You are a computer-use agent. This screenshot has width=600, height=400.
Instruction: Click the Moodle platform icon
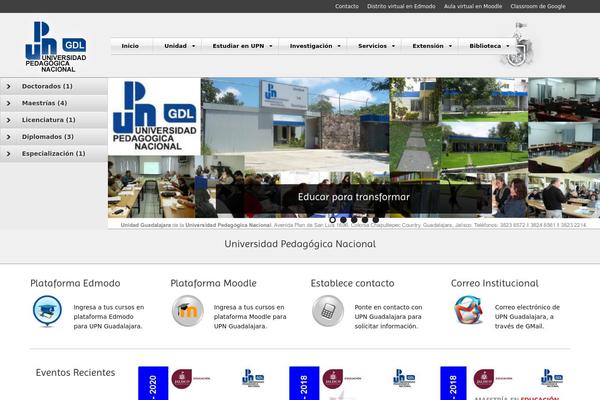pyautogui.click(x=188, y=311)
